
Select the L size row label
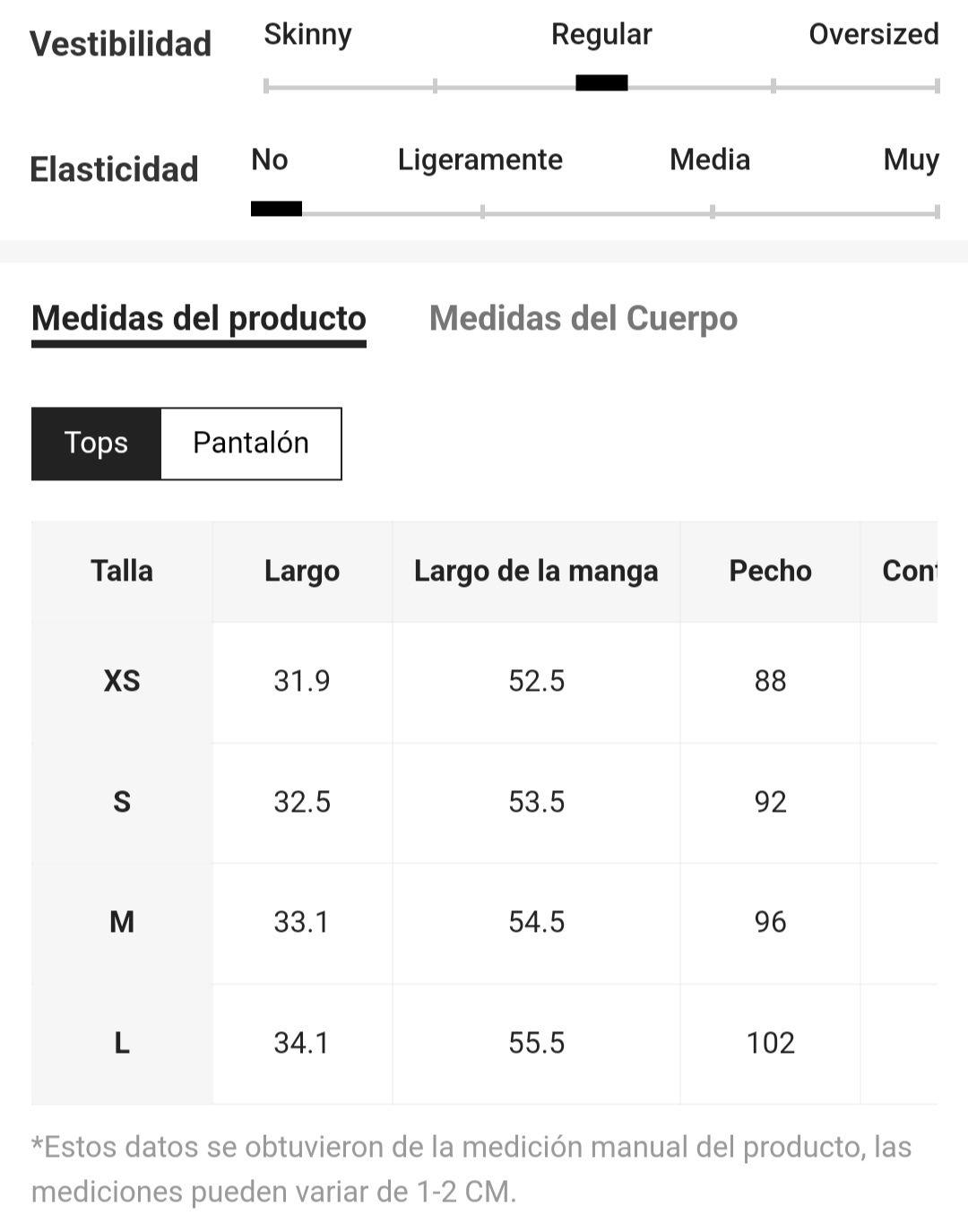pos(122,1044)
